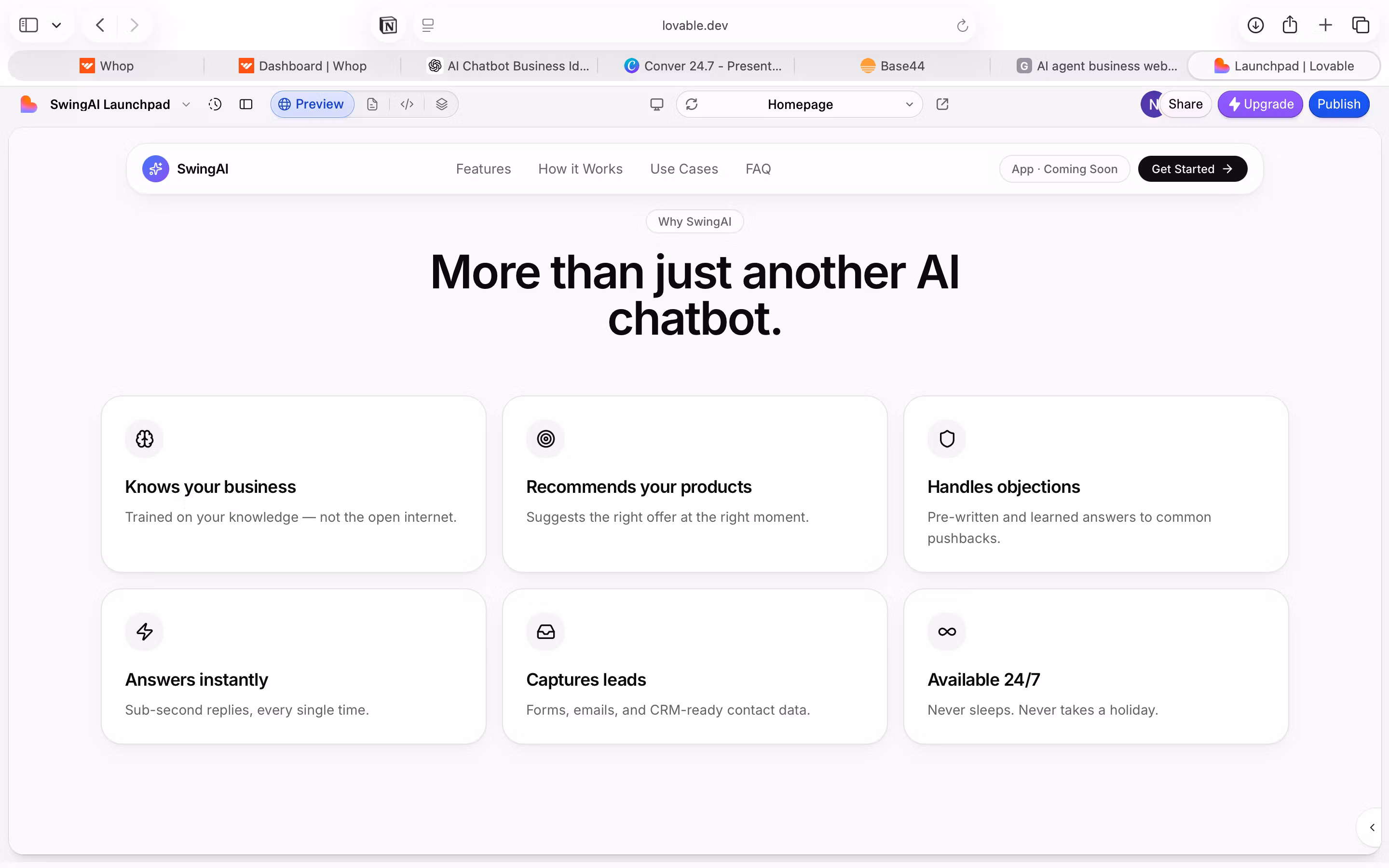This screenshot has height=868, width=1389.
Task: Toggle the desktop device view icon
Action: tap(656, 104)
